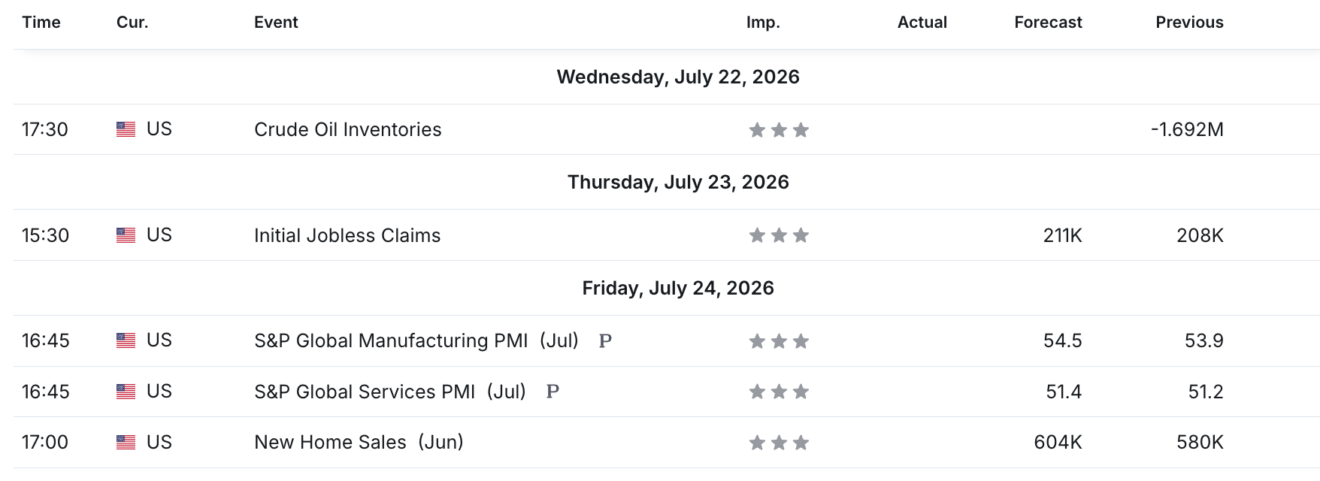Click the importance stars for Initial Jobless Claims
The width and height of the screenshot is (1320, 481).
coord(779,236)
